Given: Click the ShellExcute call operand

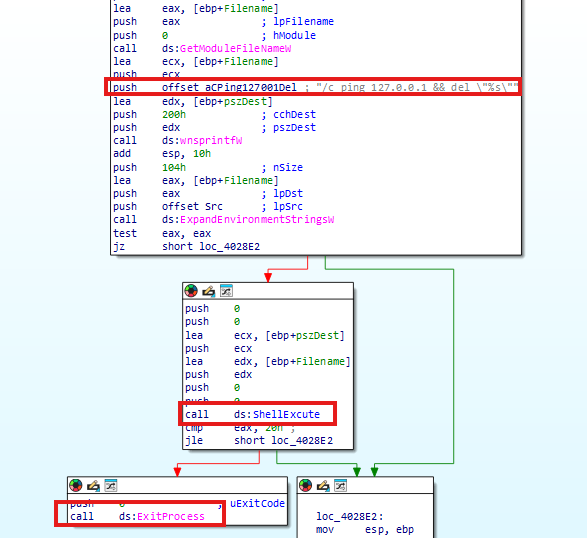Looking at the screenshot, I should coord(286,414).
